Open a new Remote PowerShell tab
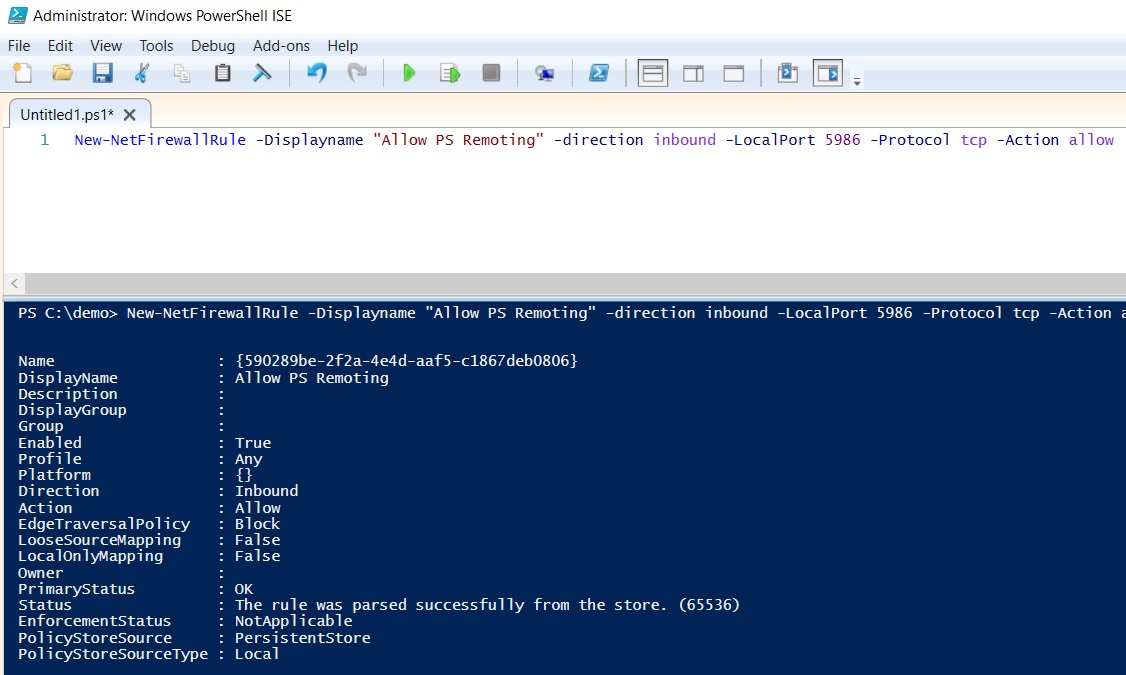This screenshot has height=675, width=1126. [544, 72]
